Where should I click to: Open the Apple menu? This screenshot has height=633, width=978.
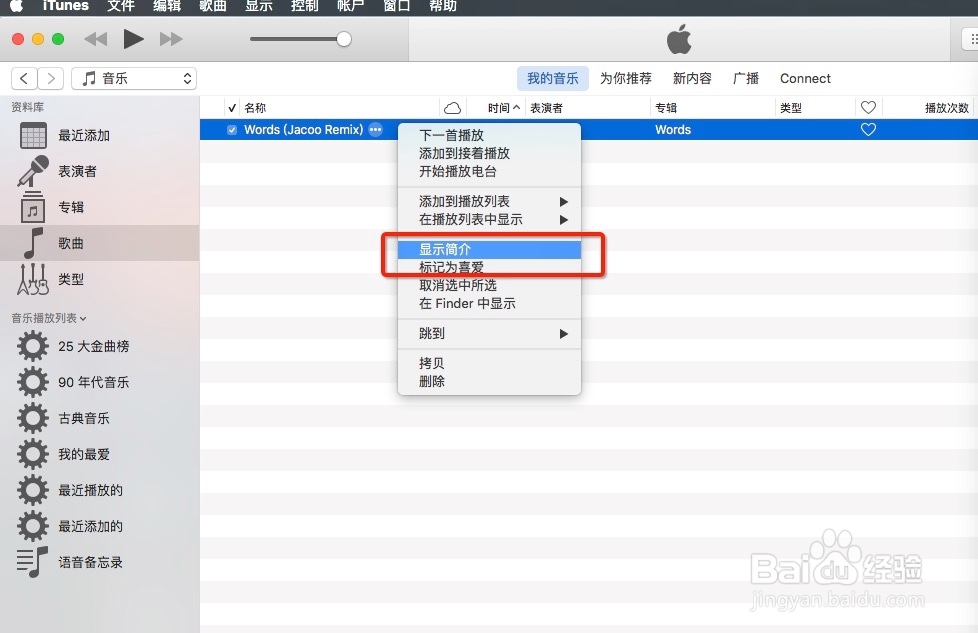point(17,6)
